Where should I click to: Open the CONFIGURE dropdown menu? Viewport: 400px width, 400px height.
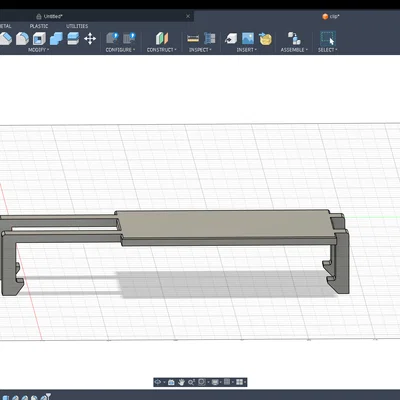pos(120,50)
